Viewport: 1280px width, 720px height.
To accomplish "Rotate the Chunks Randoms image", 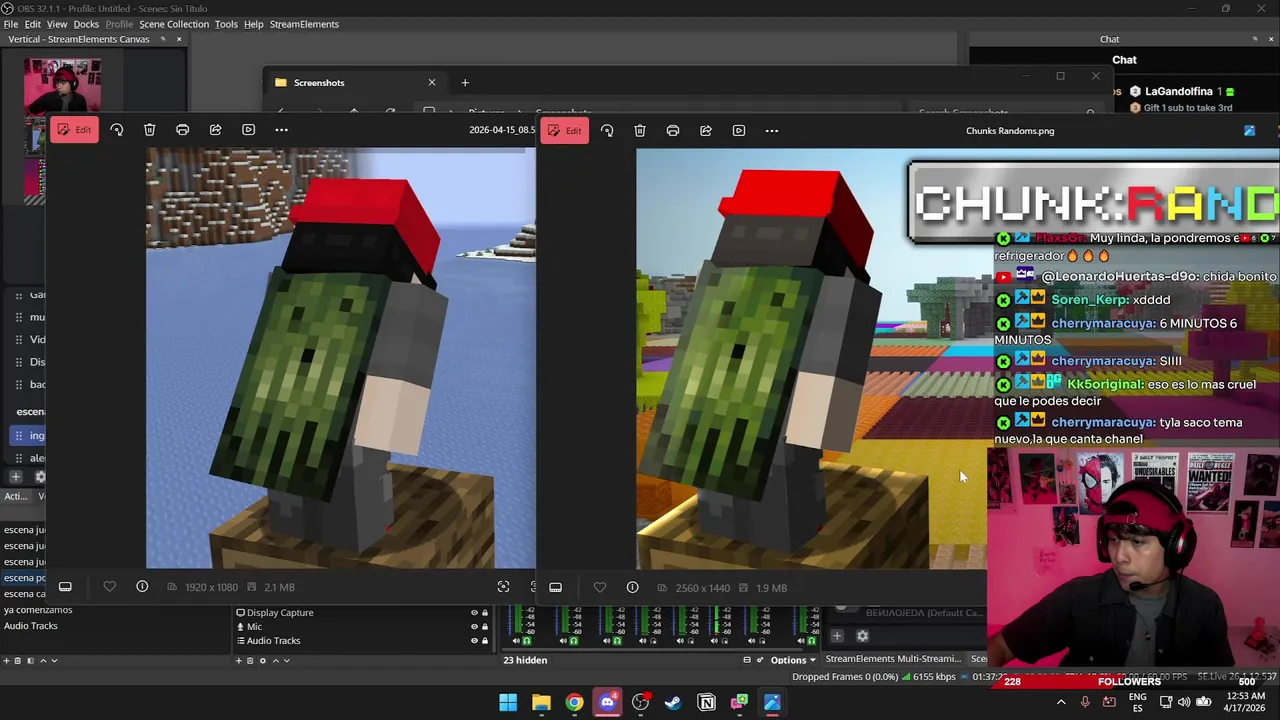I will (607, 130).
